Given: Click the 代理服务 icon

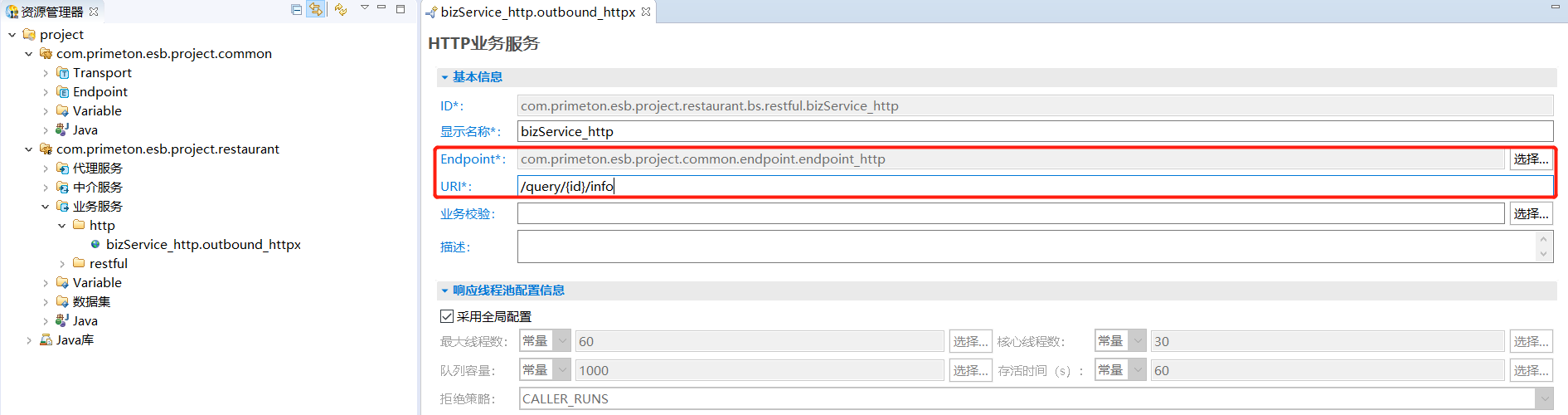Looking at the screenshot, I should pyautogui.click(x=62, y=168).
